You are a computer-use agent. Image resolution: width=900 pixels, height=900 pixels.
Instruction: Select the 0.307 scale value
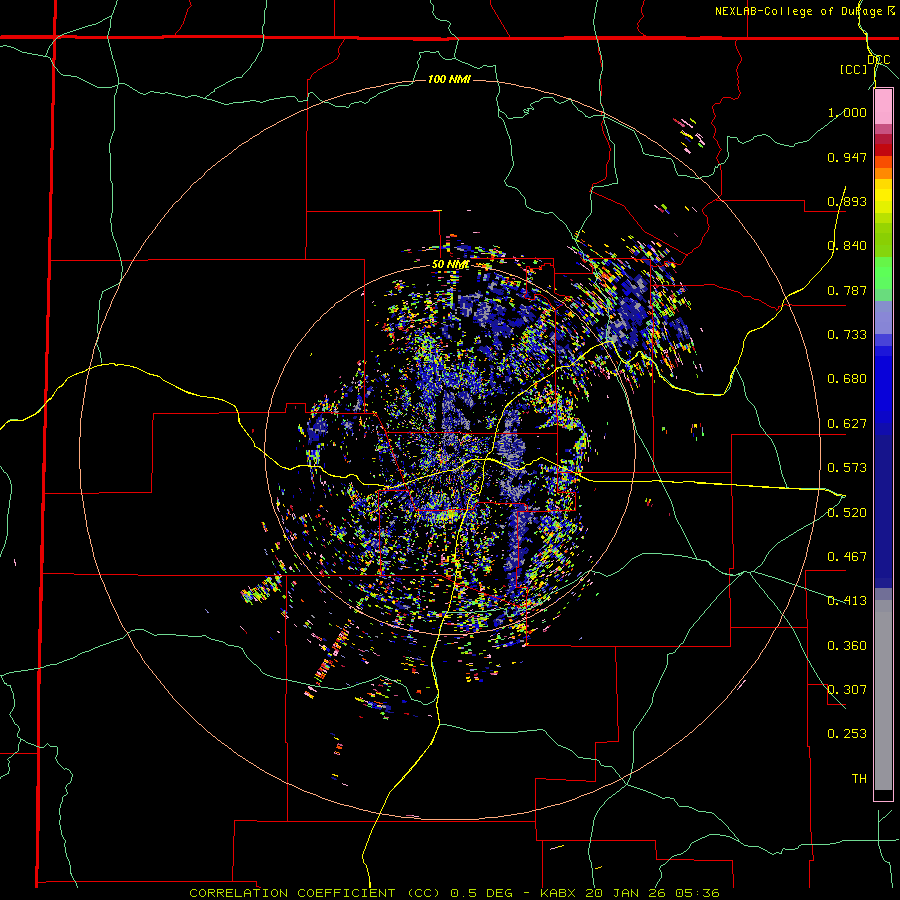[x=847, y=690]
